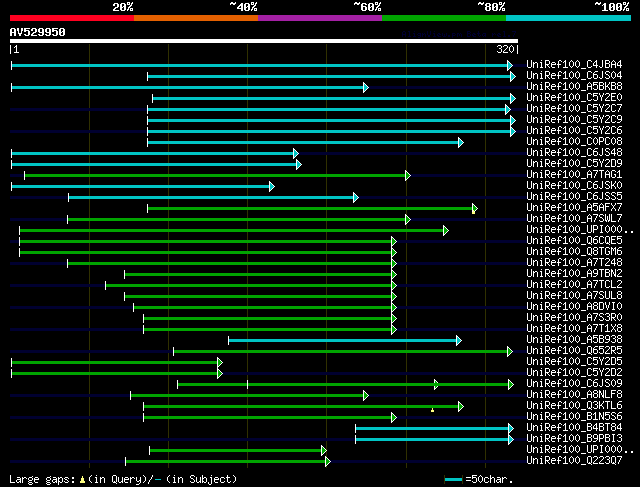Click the AV529950 query name label
The image size is (640, 487).
point(38,32)
